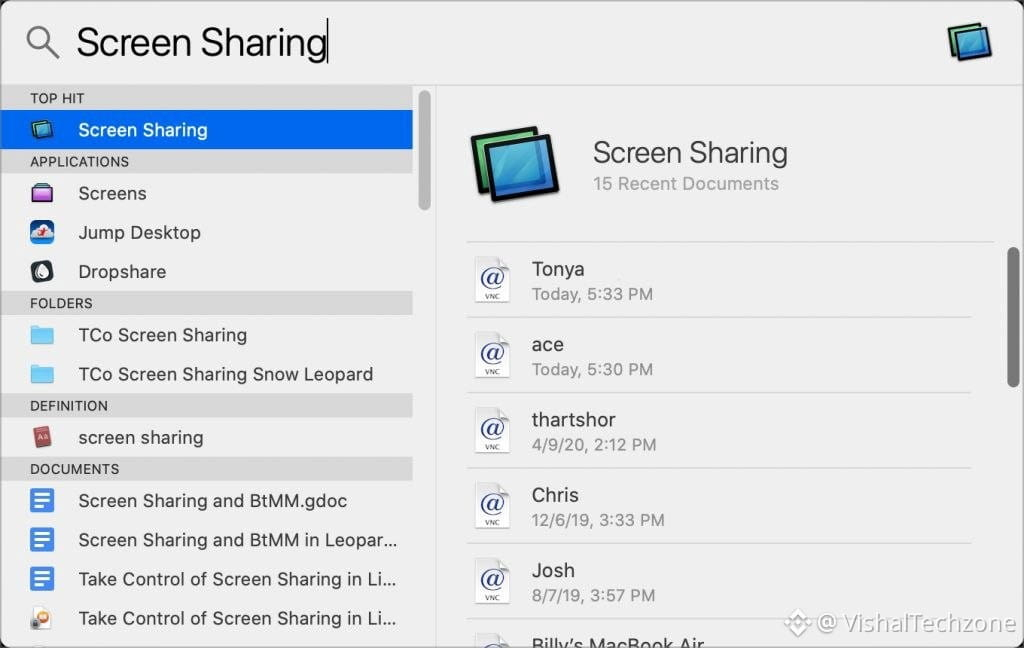1024x648 pixels.
Task: Click the ace VNC file icon
Action: [x=492, y=355]
